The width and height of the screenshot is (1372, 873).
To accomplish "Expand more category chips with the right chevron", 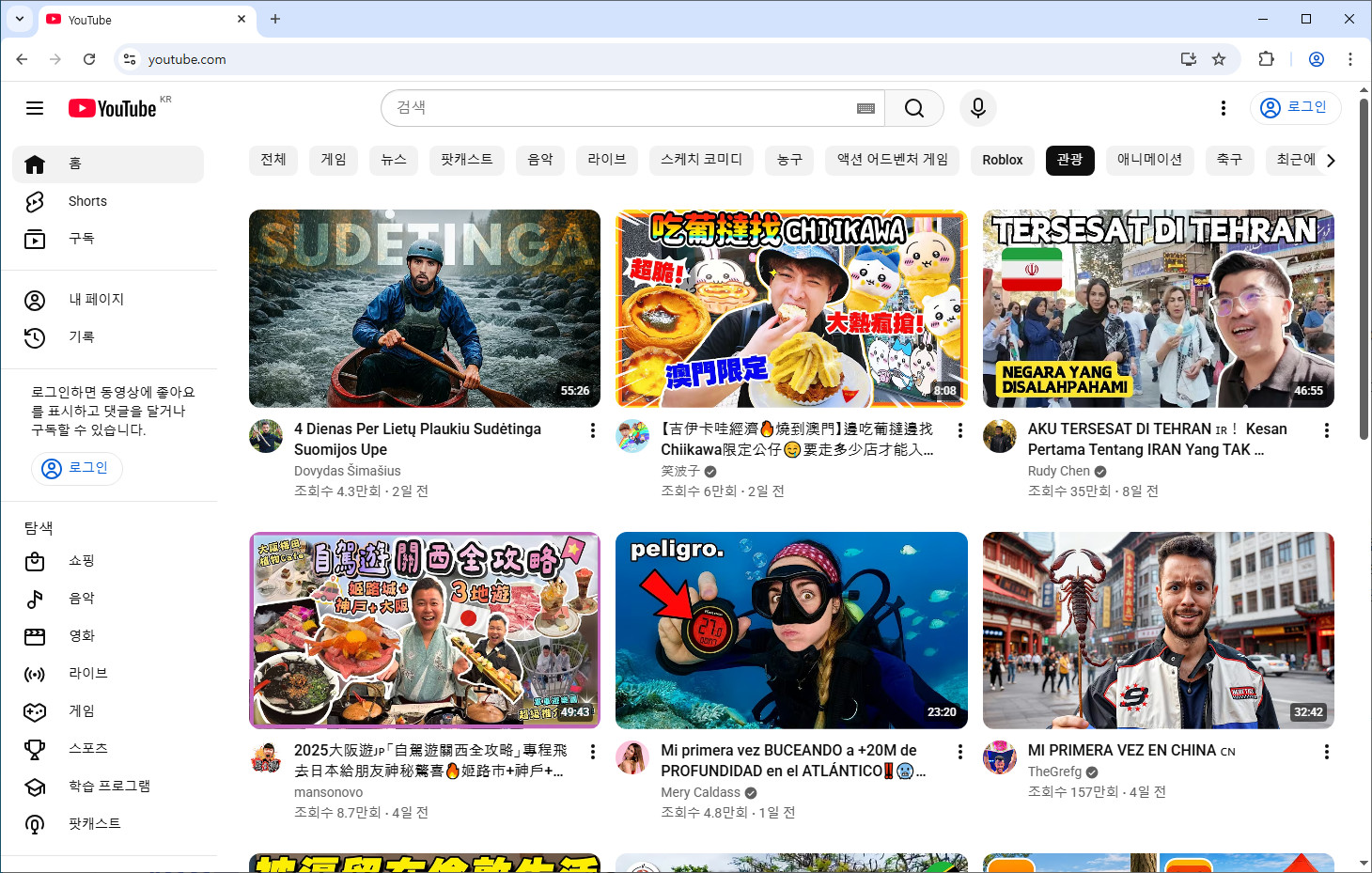I will [x=1331, y=161].
